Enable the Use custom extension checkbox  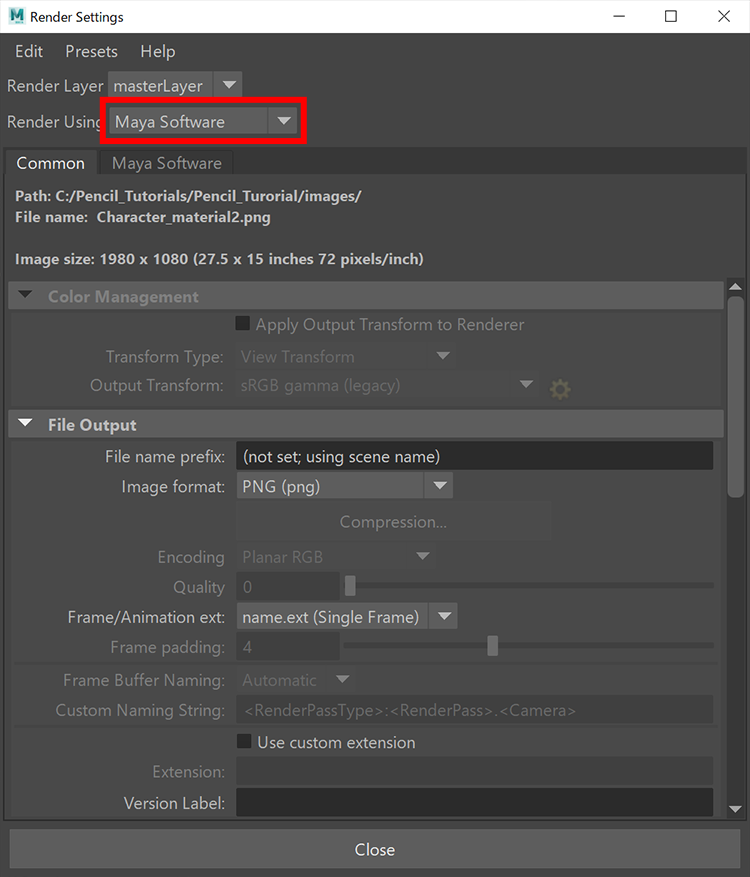point(243,742)
